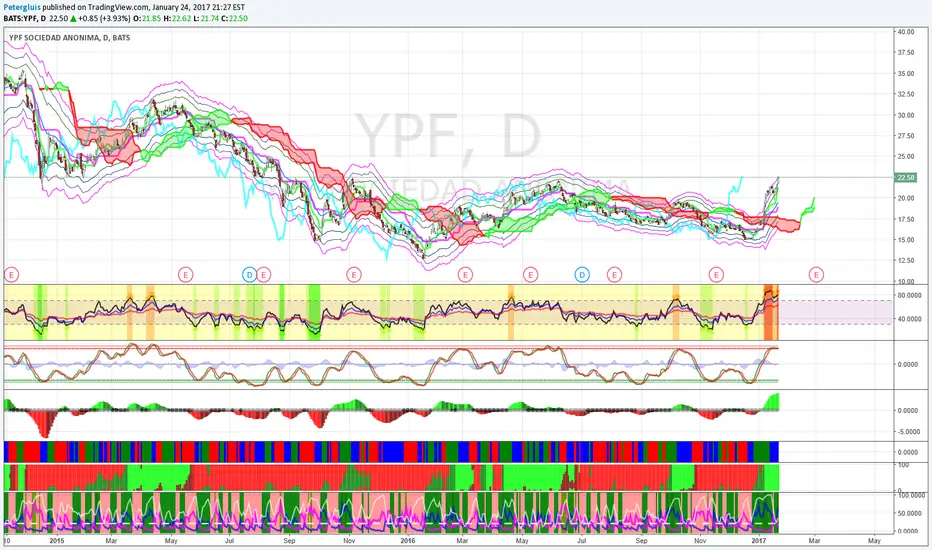Click the earnings E marker at the chart's far left edge
The width and height of the screenshot is (932, 550).
click(x=11, y=274)
